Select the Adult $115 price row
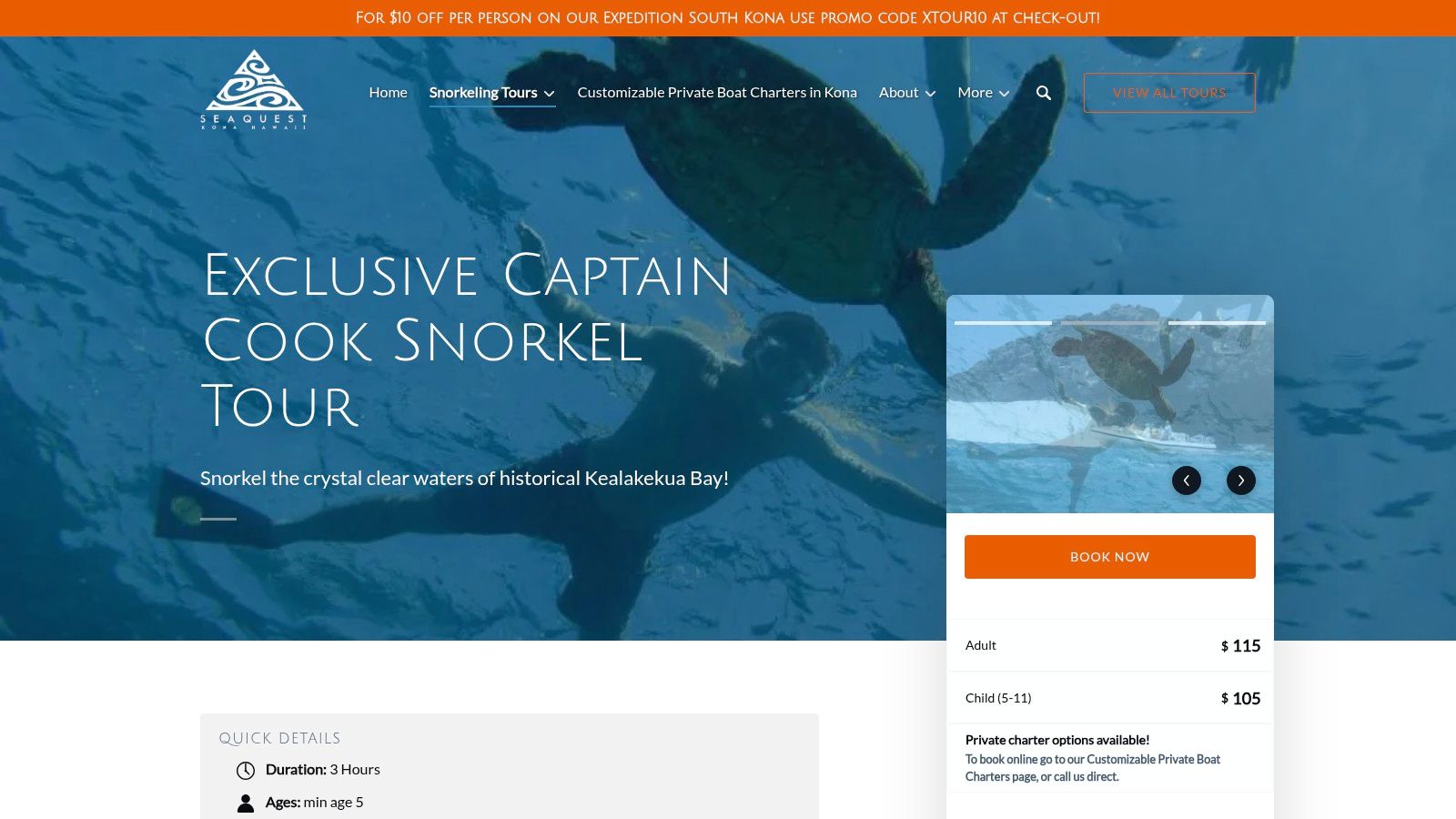 coord(1110,645)
